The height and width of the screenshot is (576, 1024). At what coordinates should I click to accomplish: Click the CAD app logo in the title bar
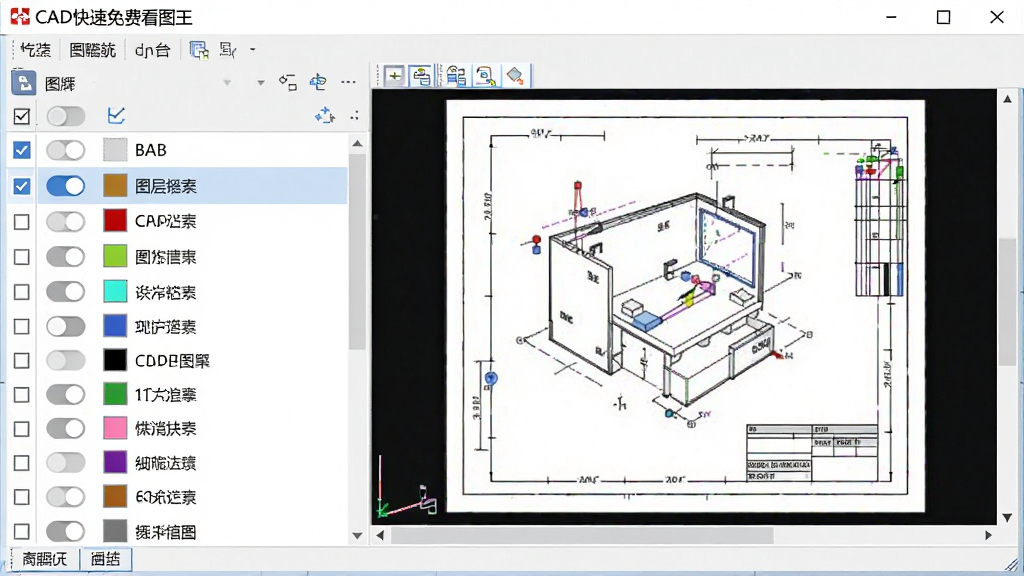click(20, 16)
